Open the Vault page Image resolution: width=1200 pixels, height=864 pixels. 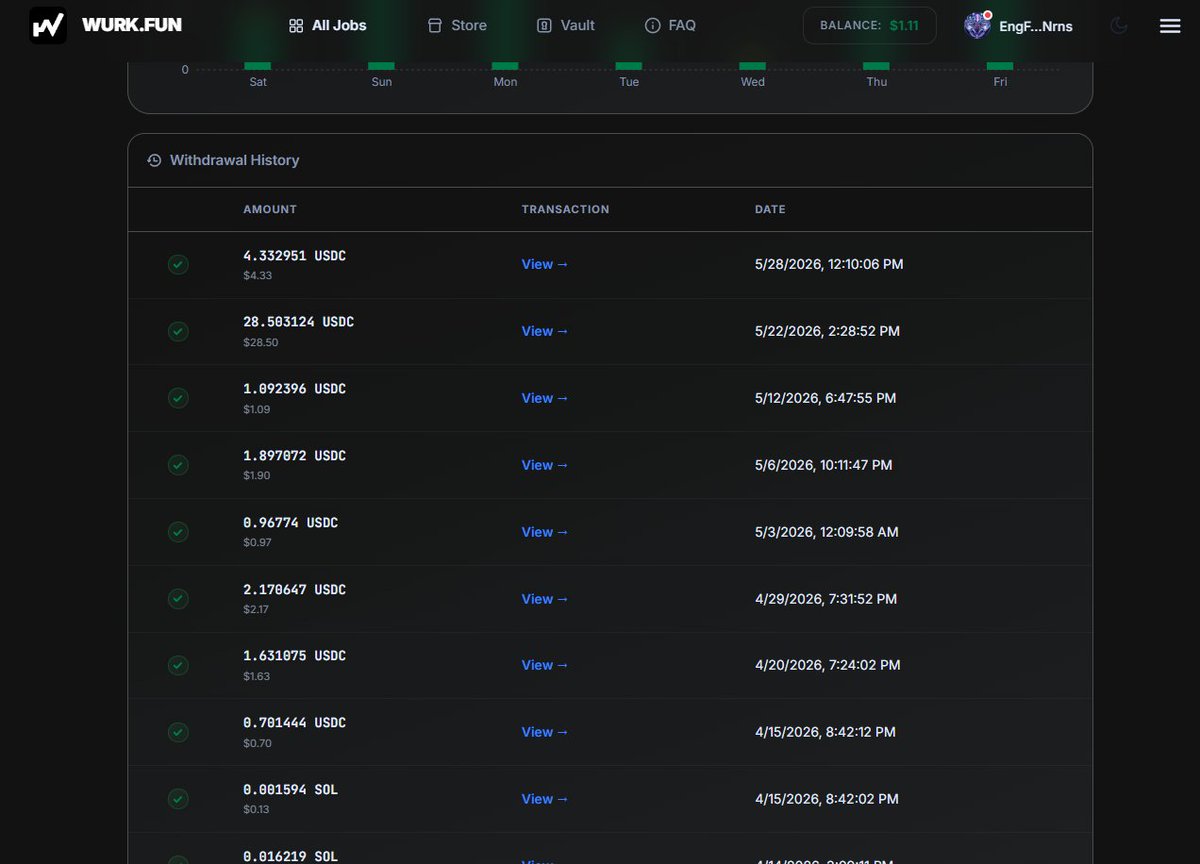point(565,25)
